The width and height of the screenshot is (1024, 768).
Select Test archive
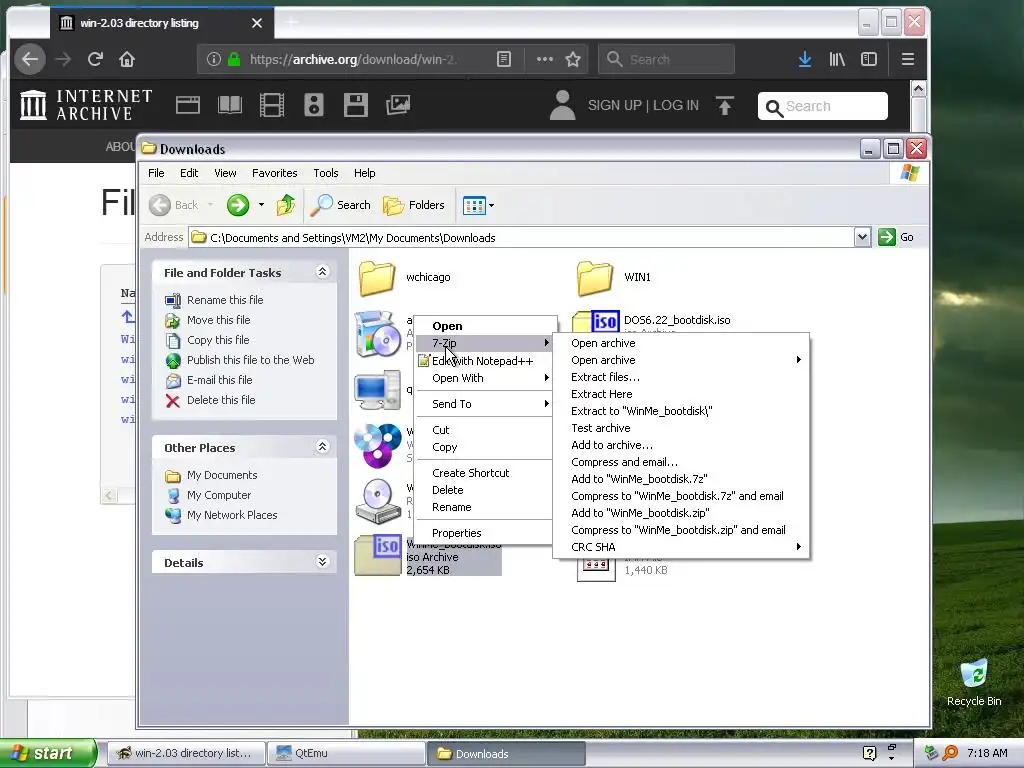[680, 428]
